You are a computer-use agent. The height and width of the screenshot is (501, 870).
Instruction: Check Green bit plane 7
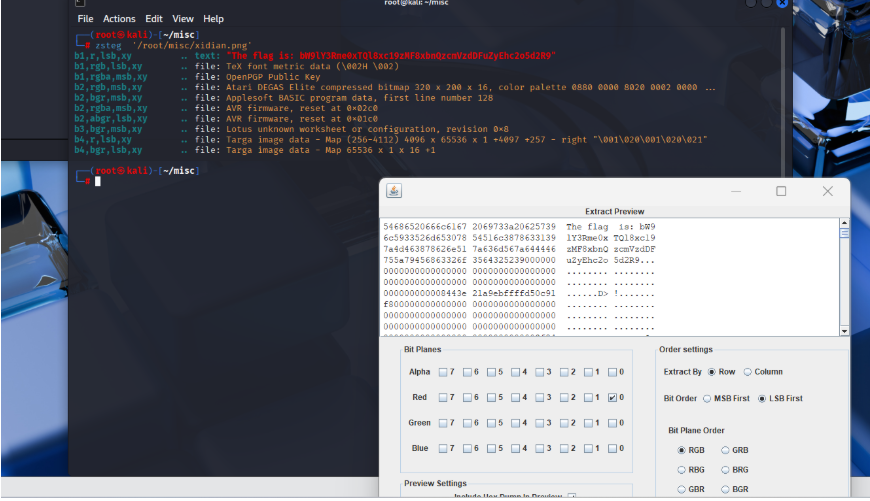(443, 423)
